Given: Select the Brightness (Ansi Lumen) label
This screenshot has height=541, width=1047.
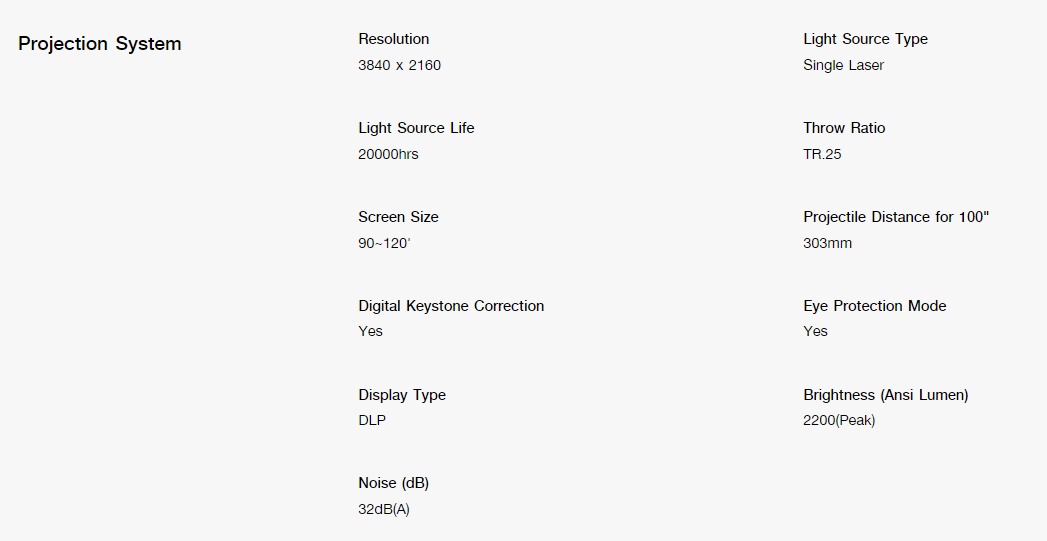Looking at the screenshot, I should pos(885,395).
